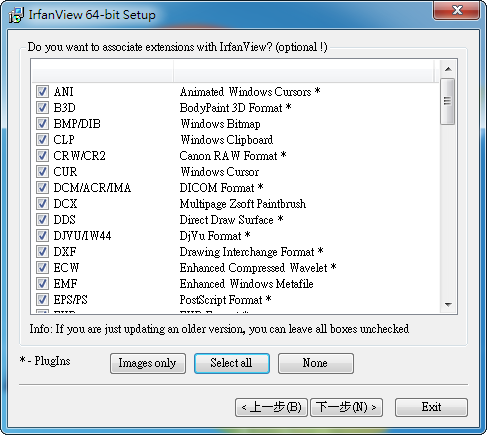
Task: Uncheck the EMF checkbox
Action: pos(42,284)
